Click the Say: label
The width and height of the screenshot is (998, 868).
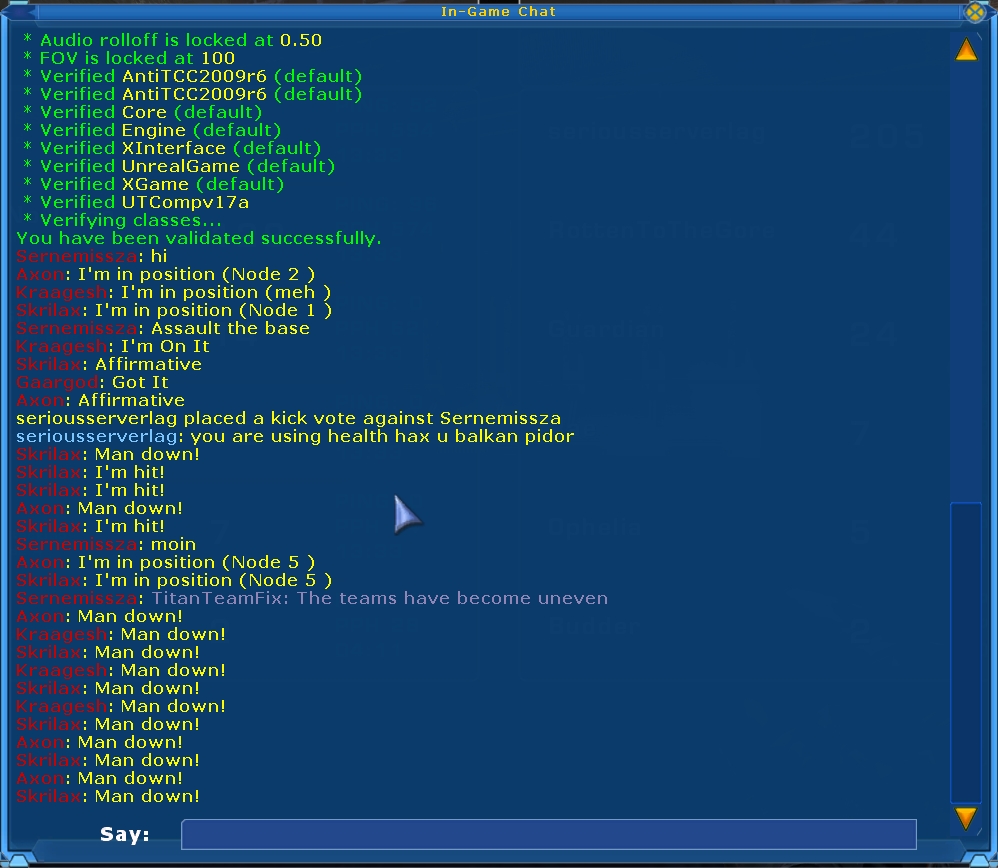[125, 834]
